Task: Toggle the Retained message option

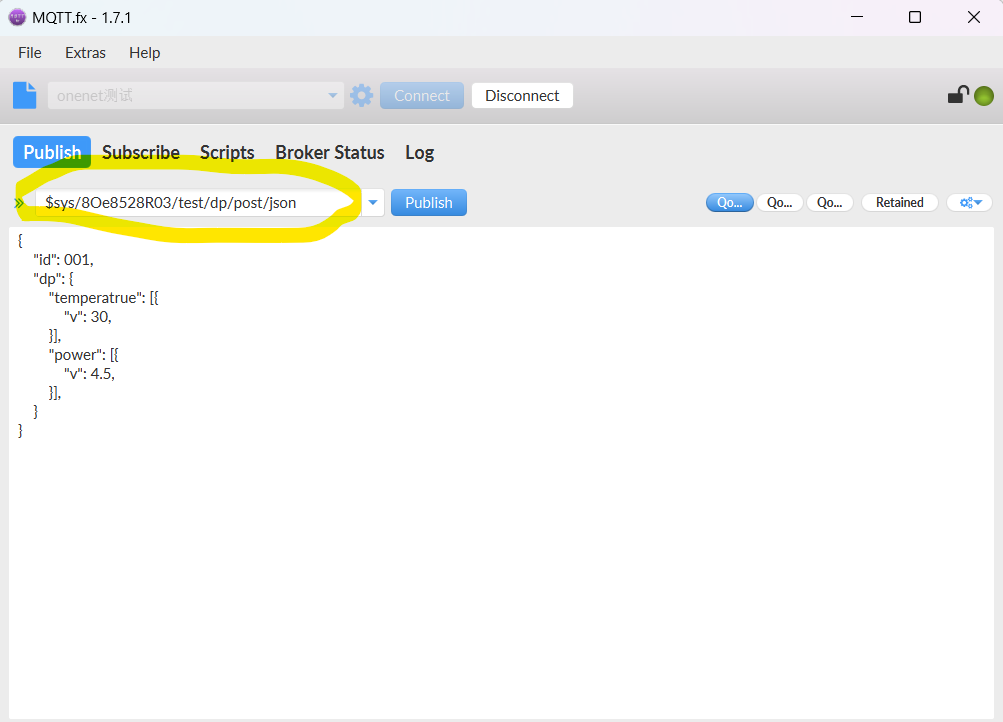Action: pos(899,203)
